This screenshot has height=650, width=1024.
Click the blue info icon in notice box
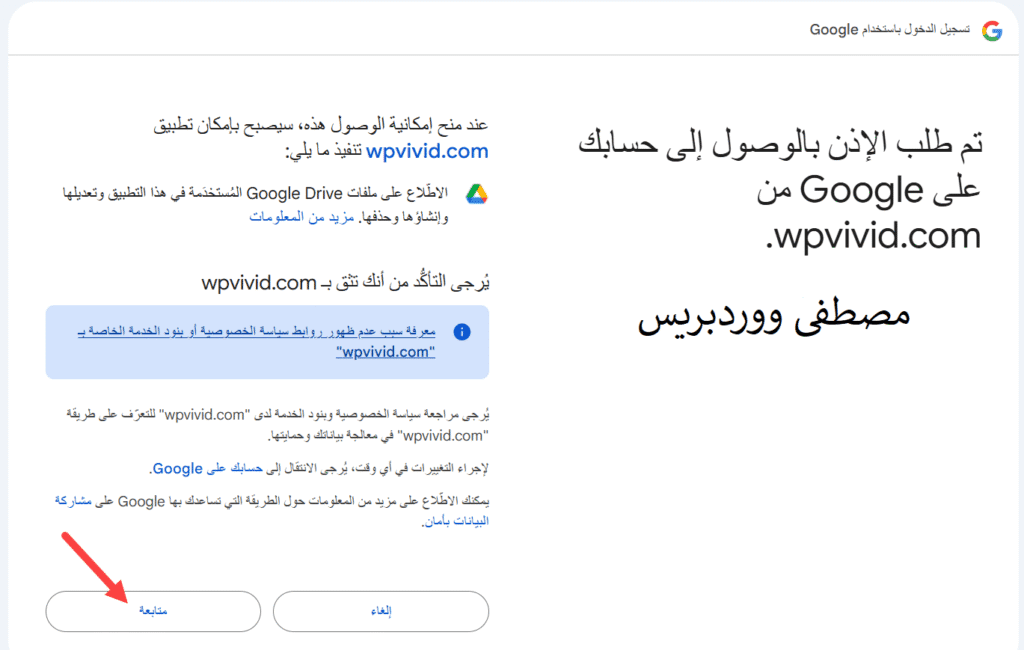pos(462,332)
